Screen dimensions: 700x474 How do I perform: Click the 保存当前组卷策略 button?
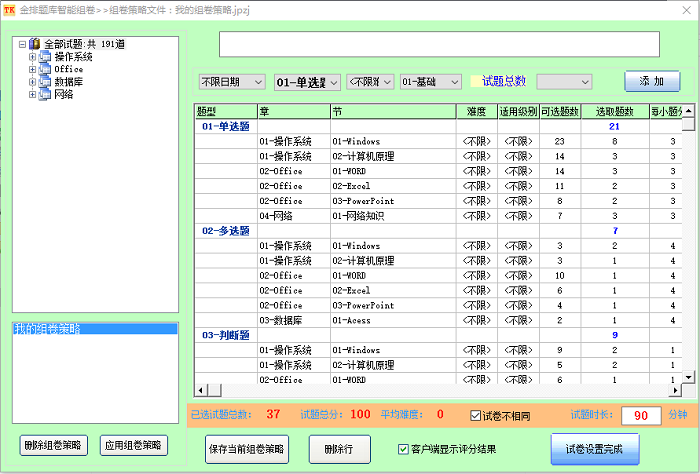[x=246, y=450]
